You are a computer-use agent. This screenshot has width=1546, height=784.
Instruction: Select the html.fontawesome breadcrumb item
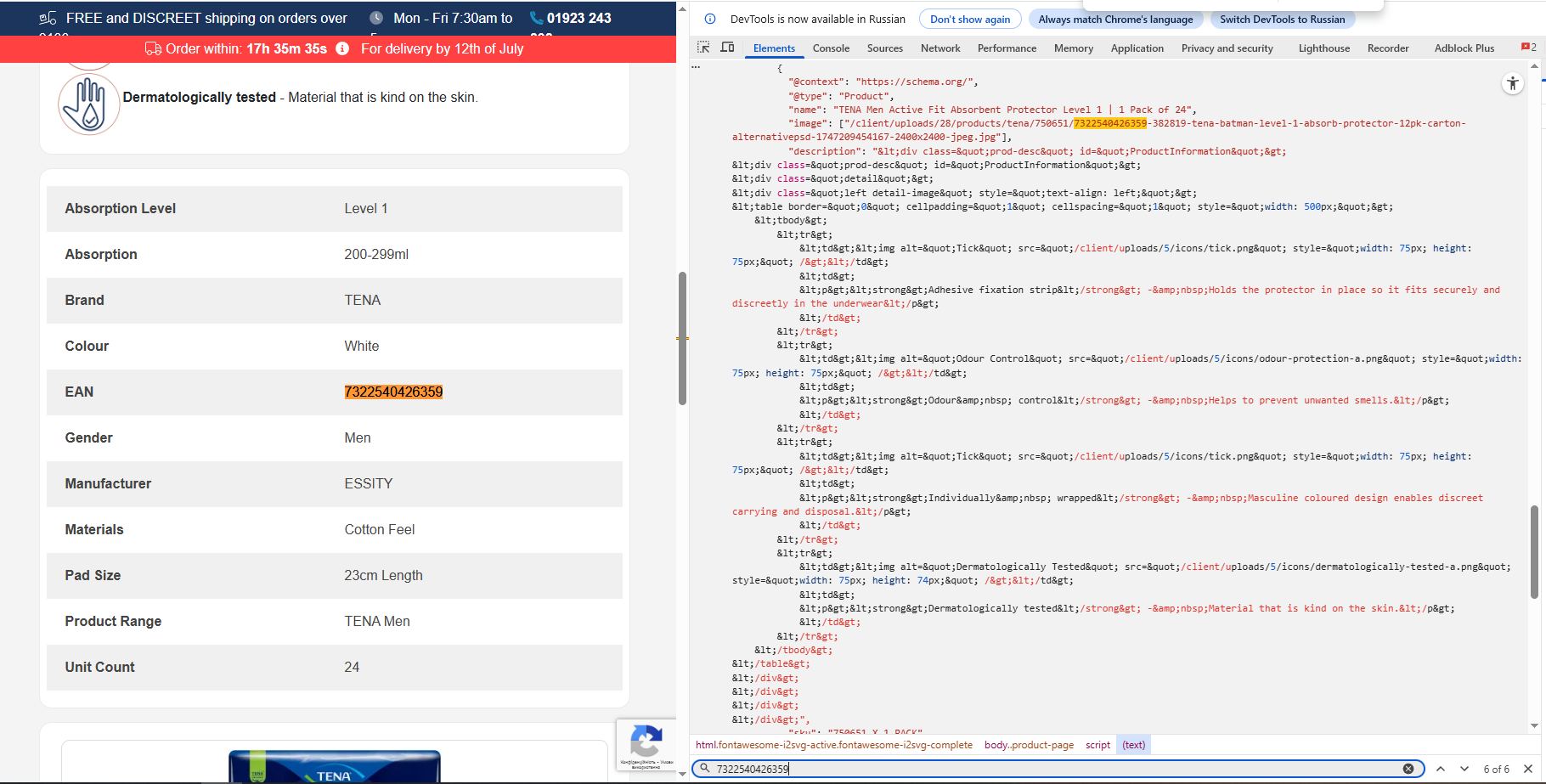834,745
